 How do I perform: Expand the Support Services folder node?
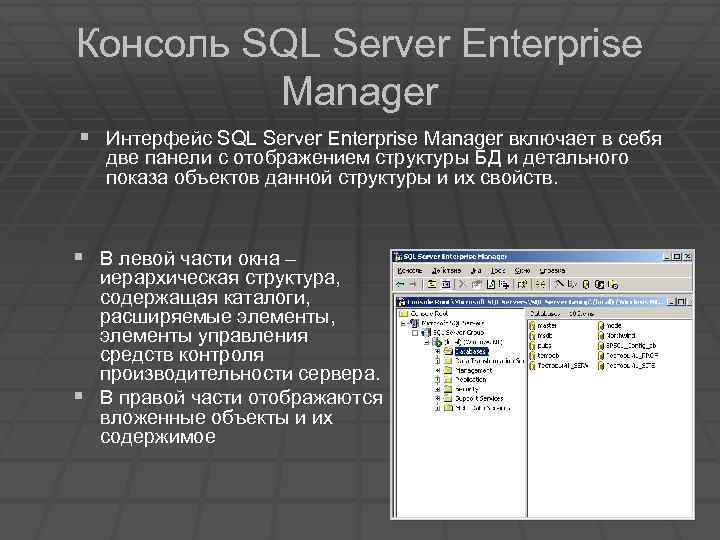[438, 399]
